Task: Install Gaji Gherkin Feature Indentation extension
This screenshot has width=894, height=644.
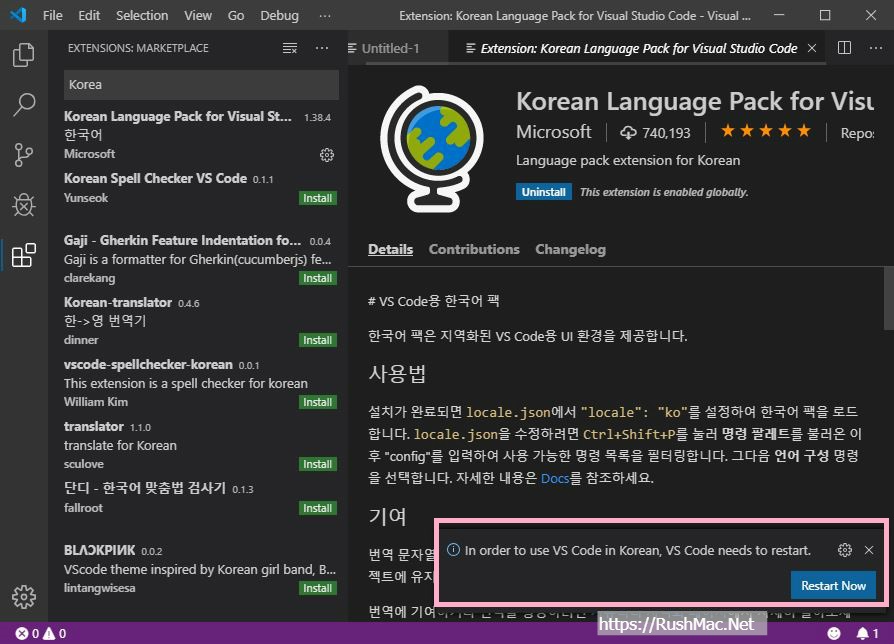Action: (318, 278)
